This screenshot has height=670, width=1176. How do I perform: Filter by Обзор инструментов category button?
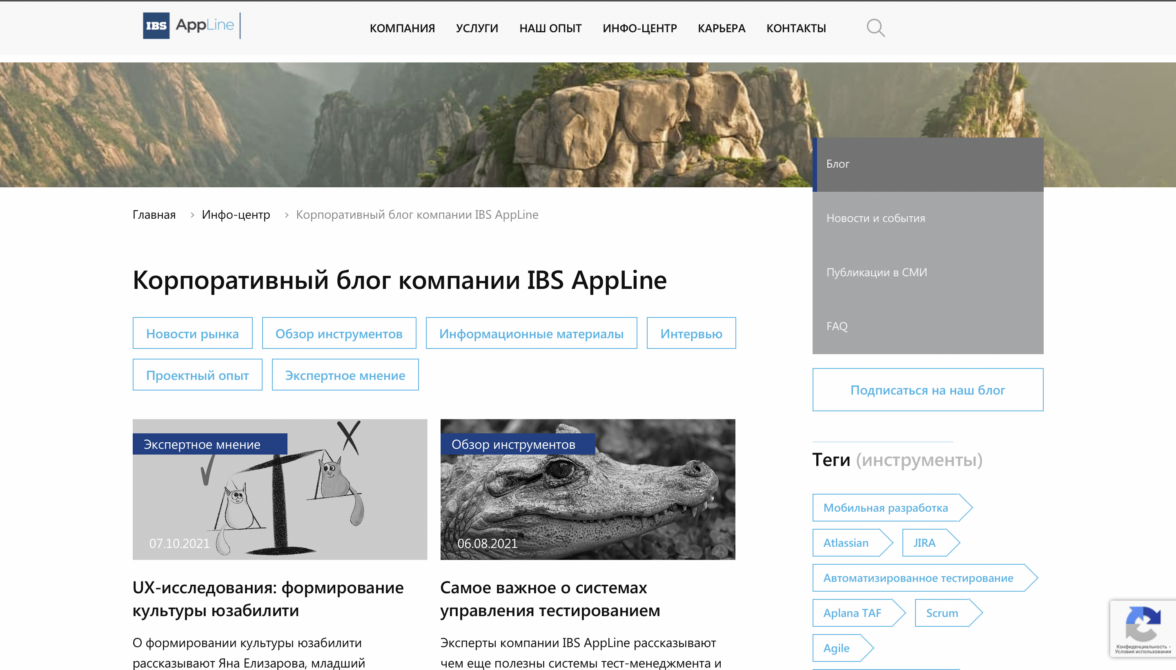coord(339,333)
